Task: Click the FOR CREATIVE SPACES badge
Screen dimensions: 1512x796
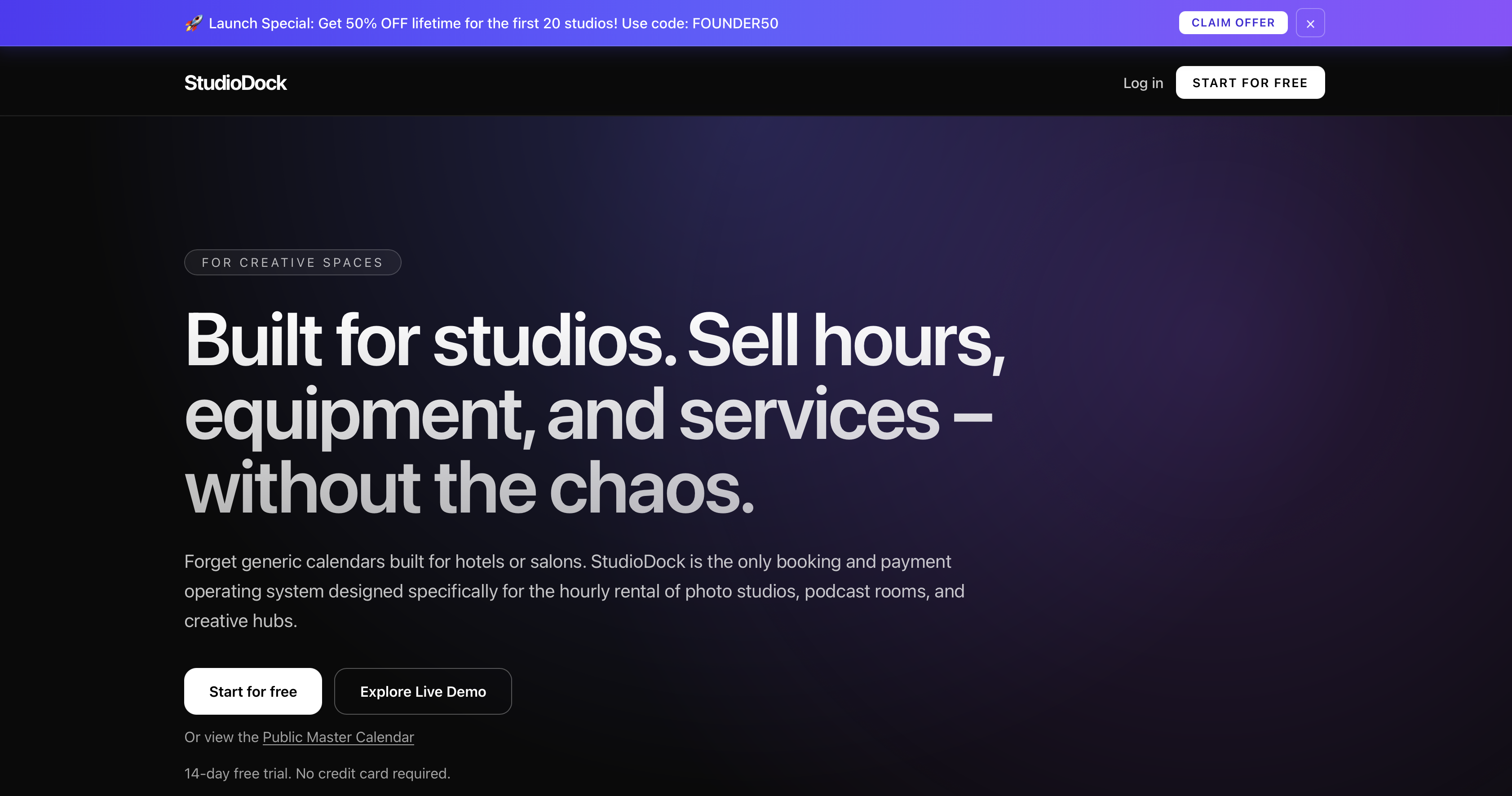Action: [x=292, y=262]
